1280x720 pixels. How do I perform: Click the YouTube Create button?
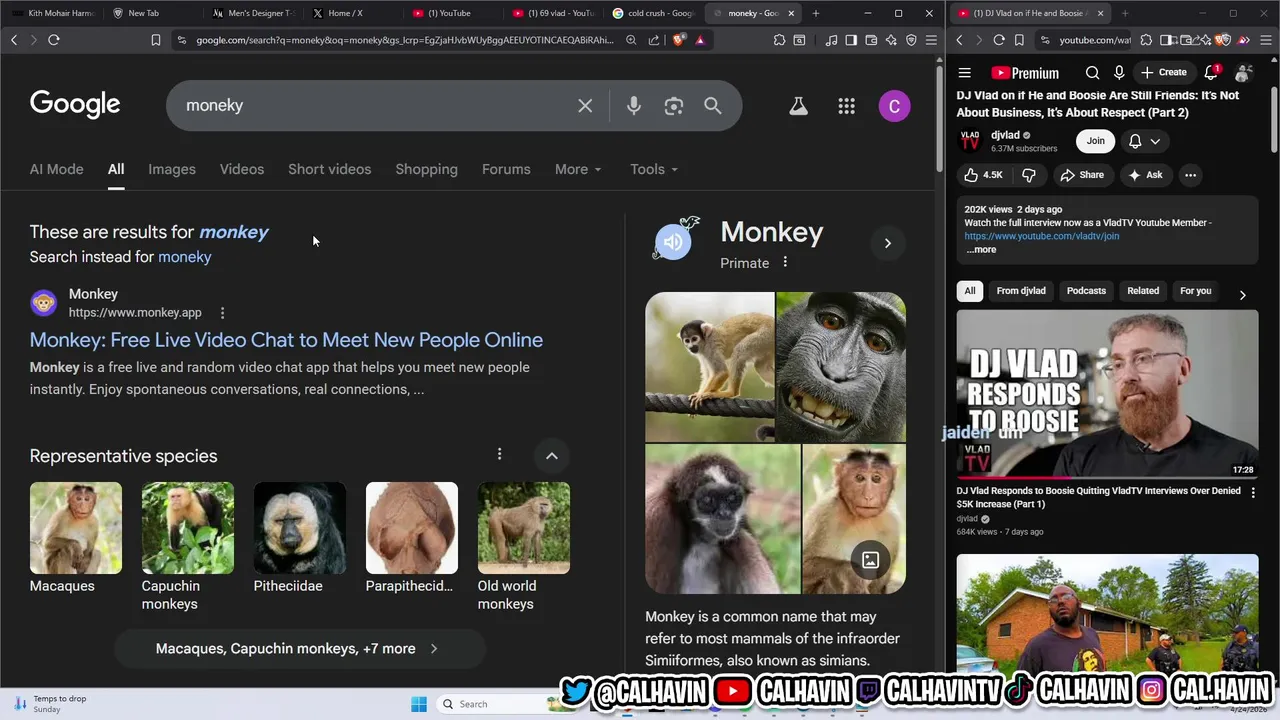[1164, 72]
